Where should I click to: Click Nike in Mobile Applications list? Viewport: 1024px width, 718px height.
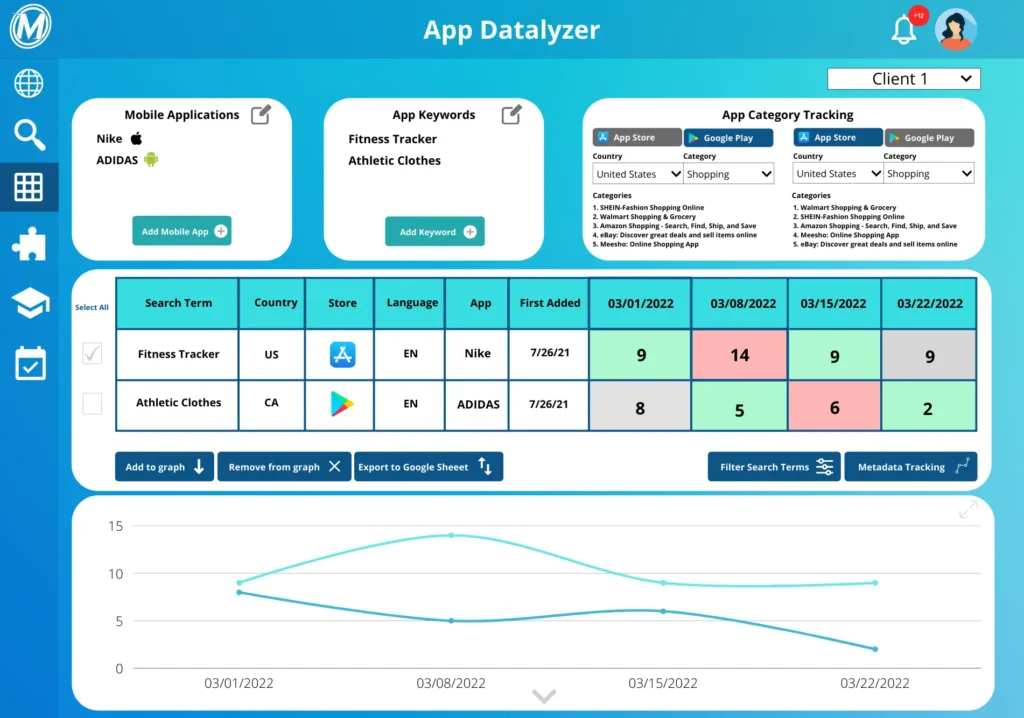[109, 139]
